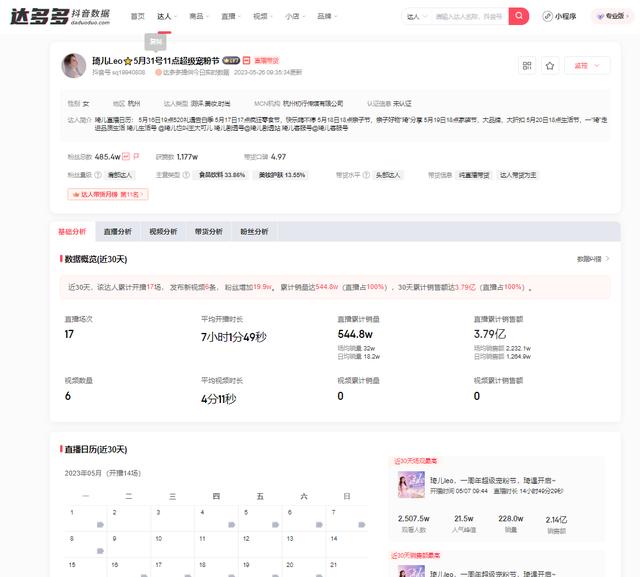Switch to the 带货分析 tab

coord(209,231)
